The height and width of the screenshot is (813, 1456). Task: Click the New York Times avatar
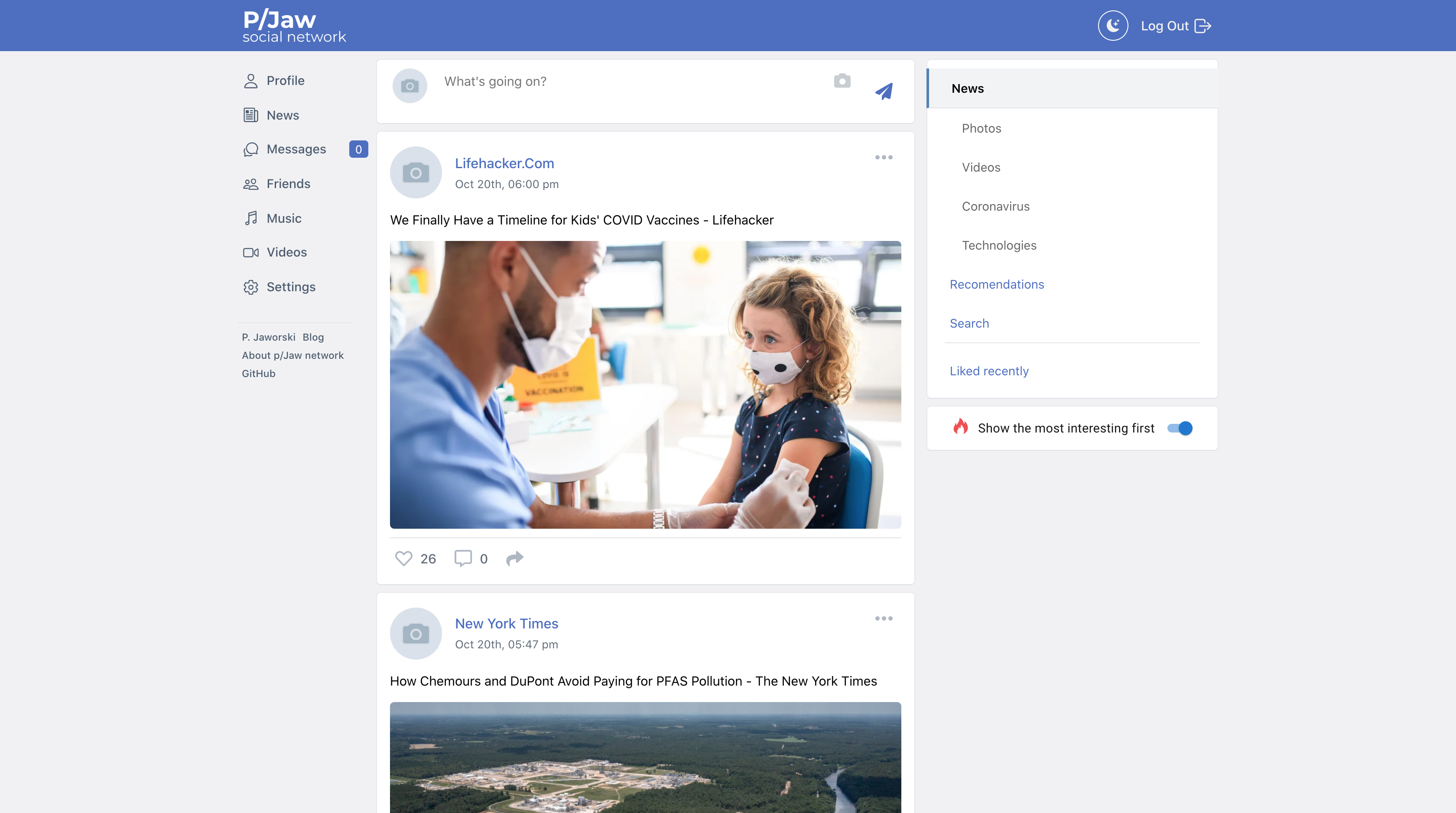tap(416, 634)
